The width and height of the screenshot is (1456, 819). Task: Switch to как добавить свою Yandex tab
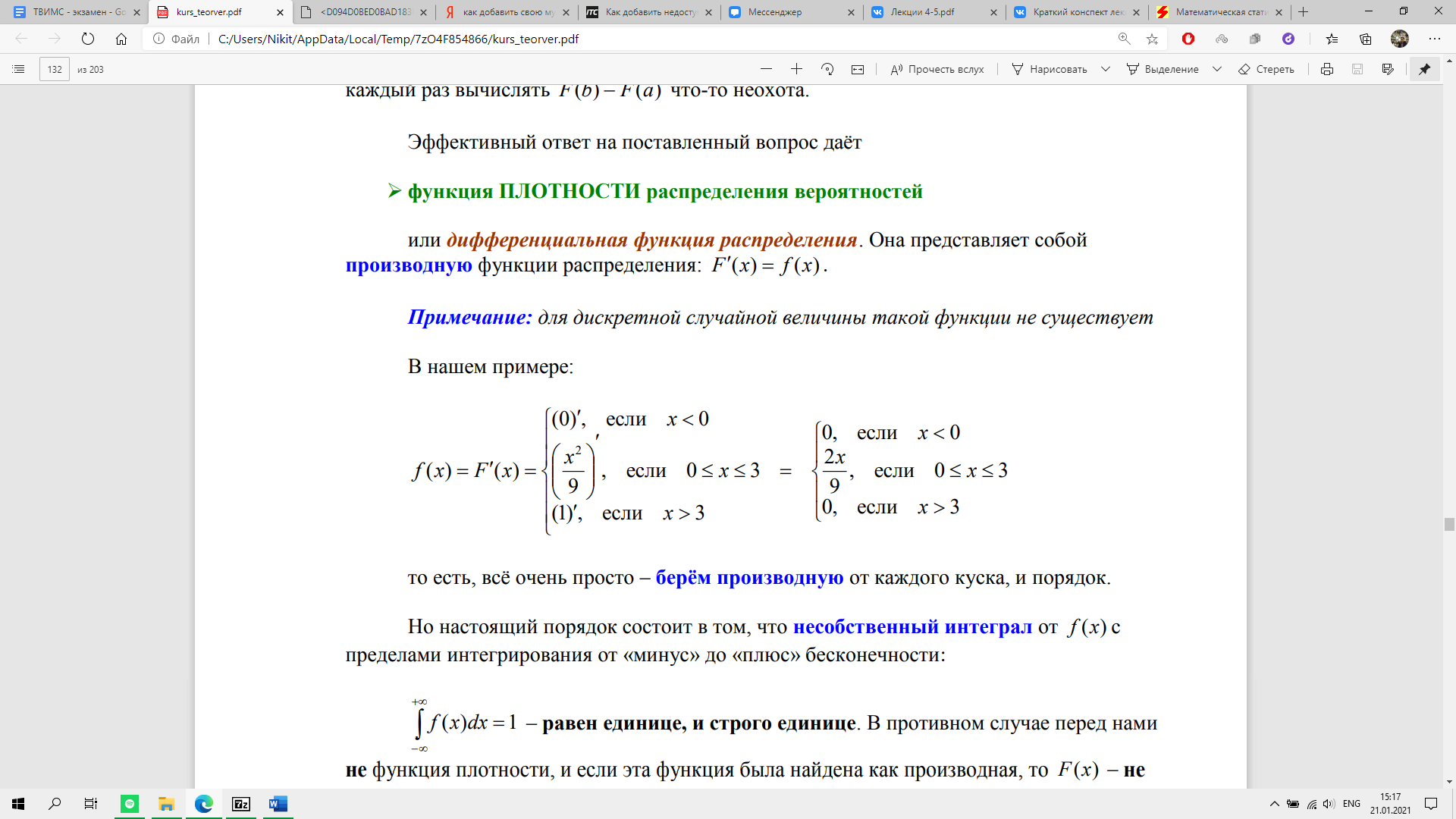pos(507,12)
